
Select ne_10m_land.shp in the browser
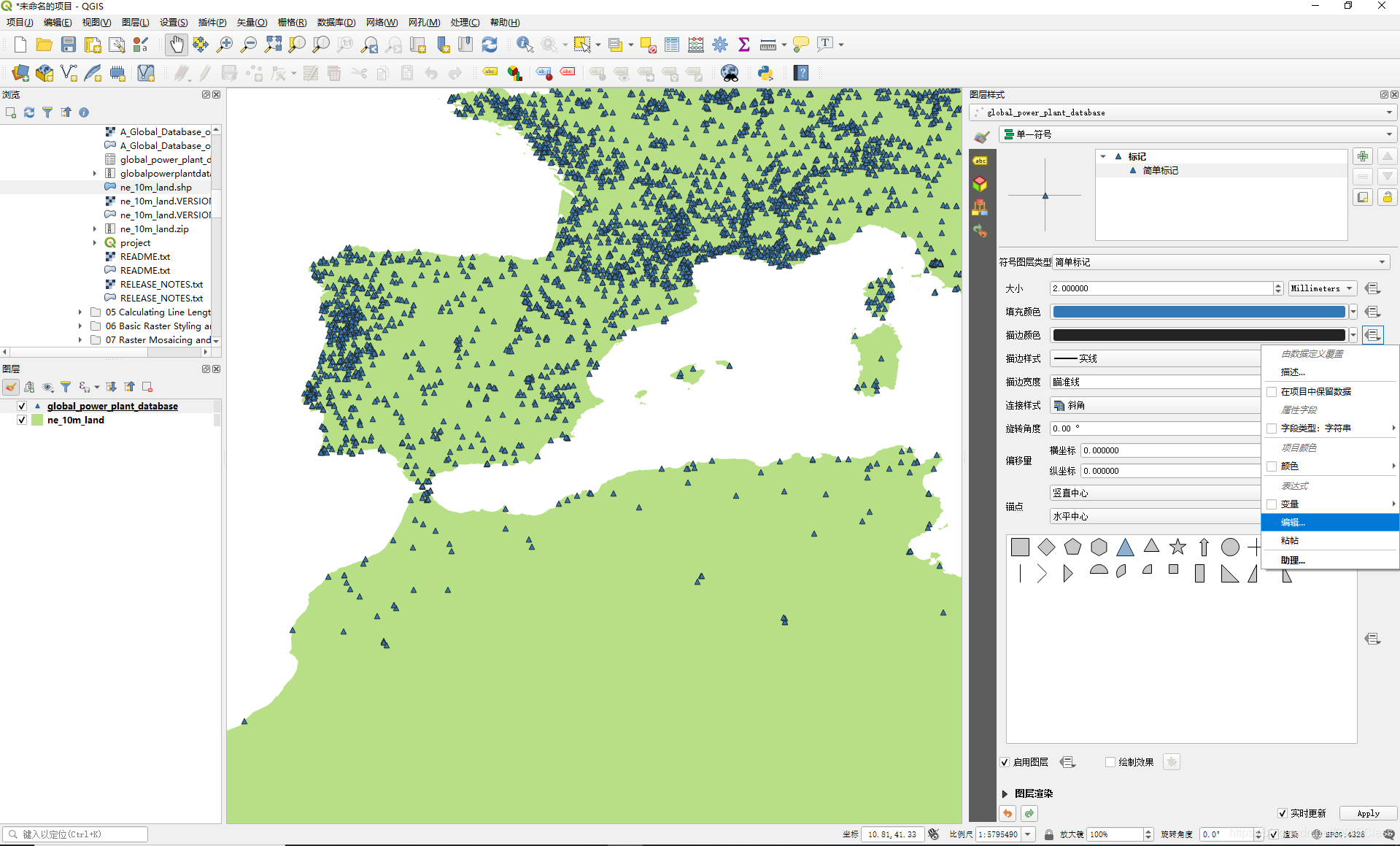coord(155,187)
